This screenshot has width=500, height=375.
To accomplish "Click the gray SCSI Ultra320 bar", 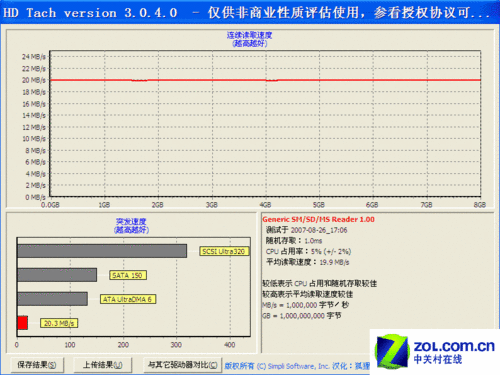I will pyautogui.click(x=102, y=251).
